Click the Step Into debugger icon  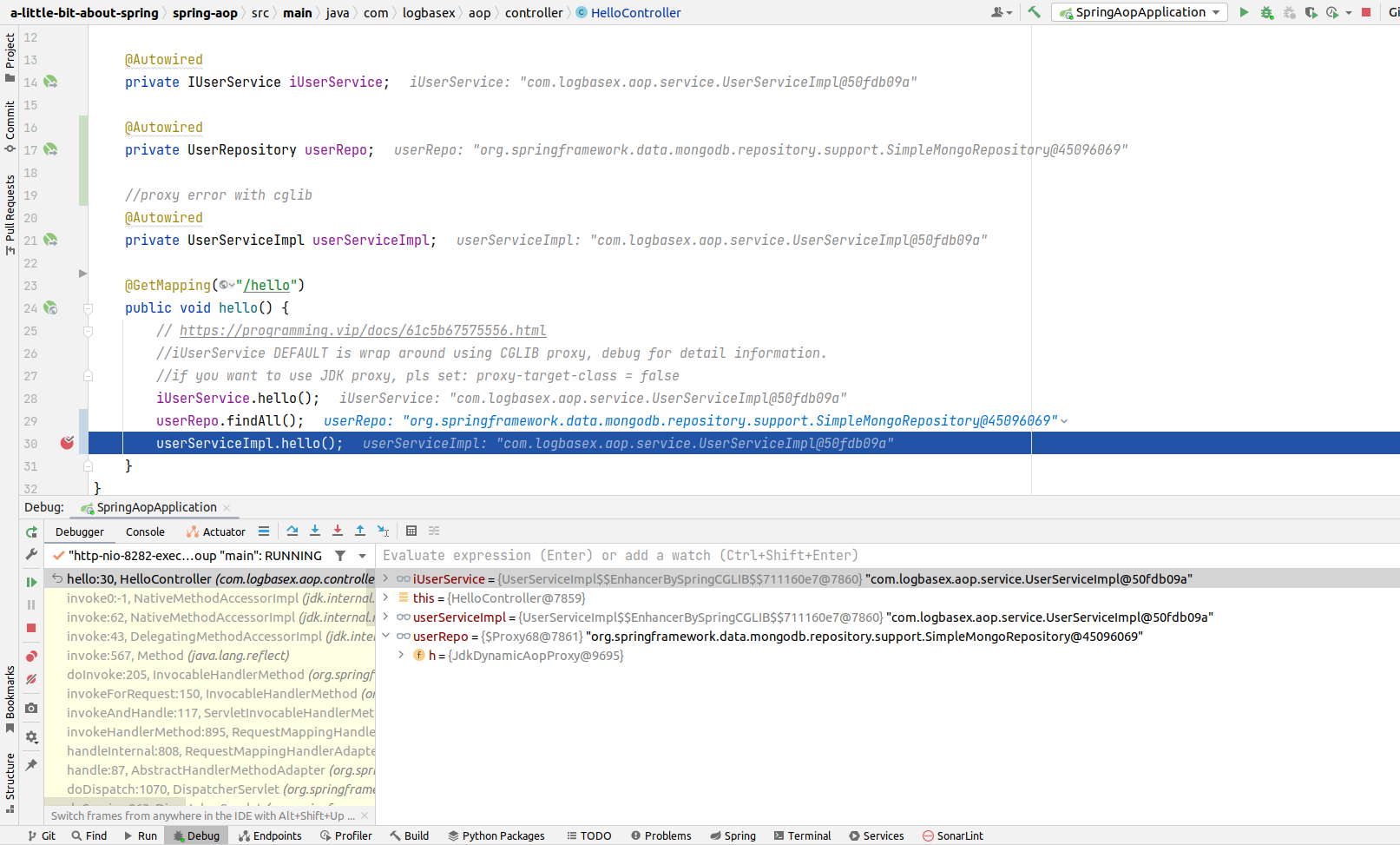click(x=315, y=531)
